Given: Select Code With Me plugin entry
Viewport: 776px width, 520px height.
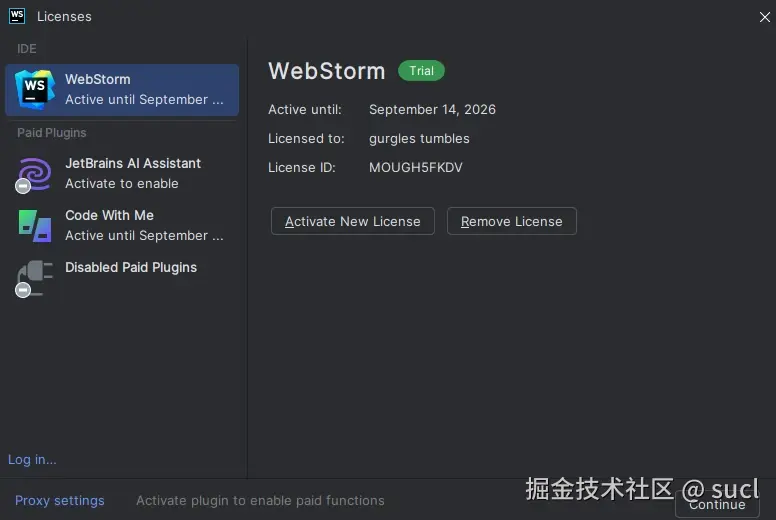Looking at the screenshot, I should click(122, 226).
